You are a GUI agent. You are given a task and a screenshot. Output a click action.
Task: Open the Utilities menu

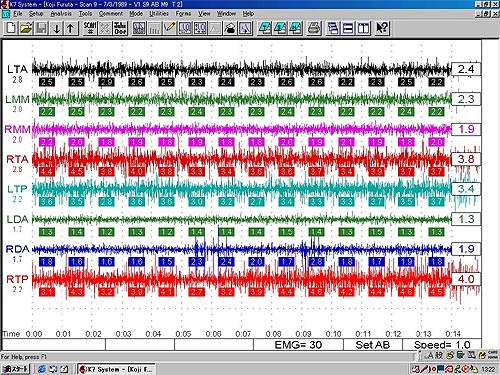click(159, 14)
